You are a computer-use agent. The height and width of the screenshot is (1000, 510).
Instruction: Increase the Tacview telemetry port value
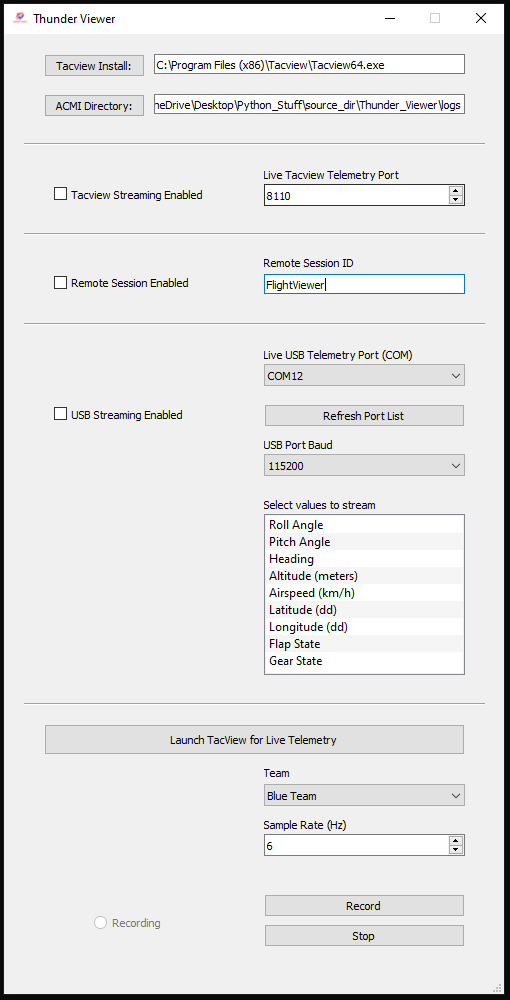click(x=455, y=191)
